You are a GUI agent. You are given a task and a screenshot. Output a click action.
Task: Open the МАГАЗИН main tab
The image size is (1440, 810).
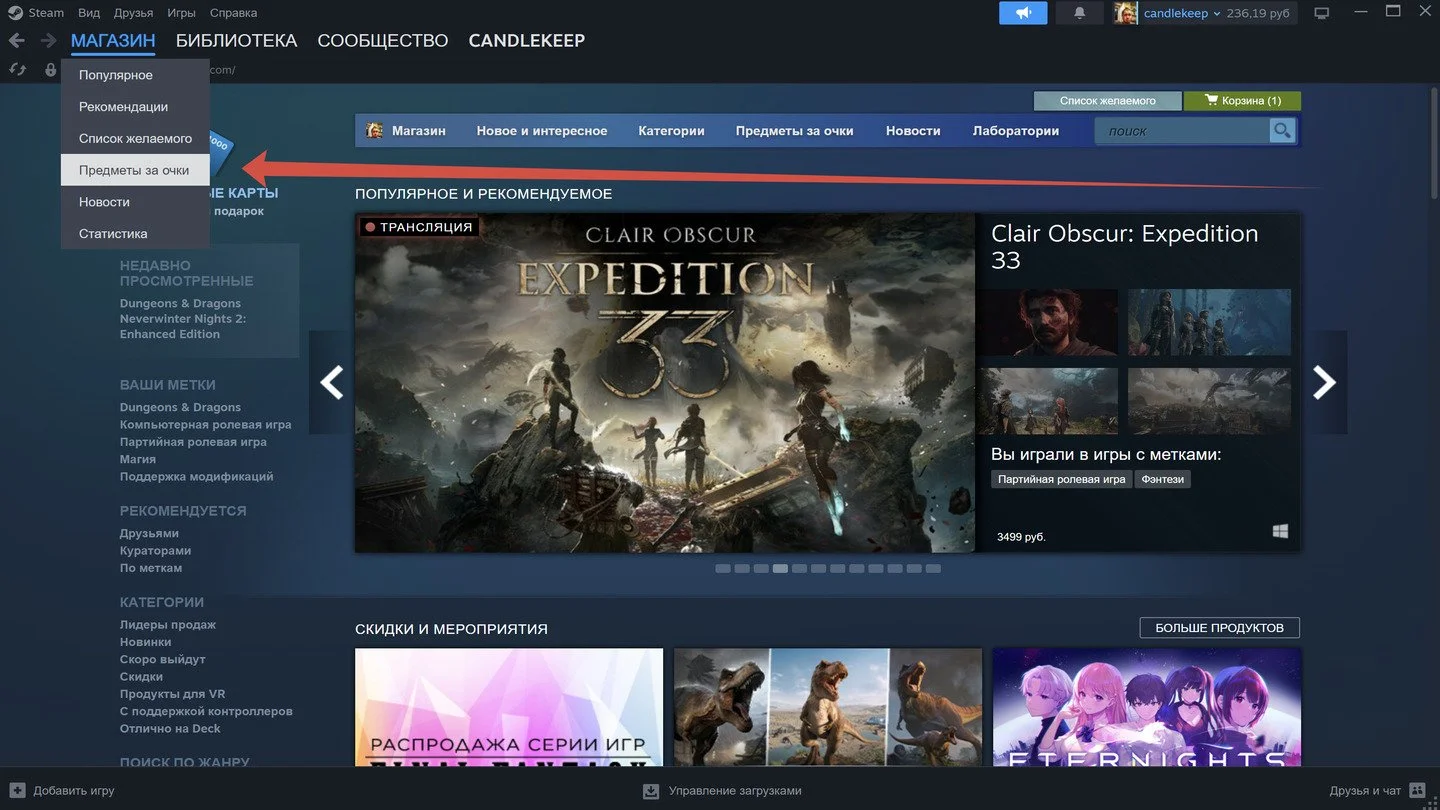(x=113, y=41)
